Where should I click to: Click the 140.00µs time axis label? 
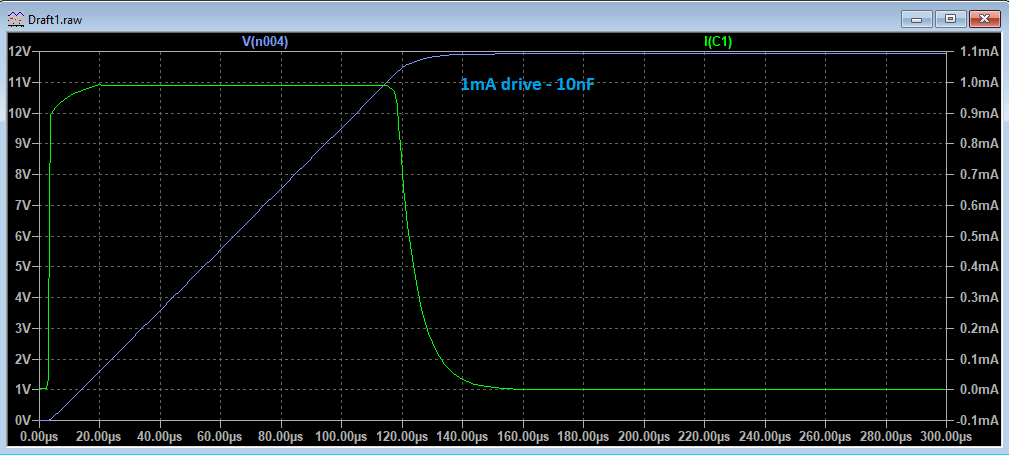pyautogui.click(x=463, y=437)
